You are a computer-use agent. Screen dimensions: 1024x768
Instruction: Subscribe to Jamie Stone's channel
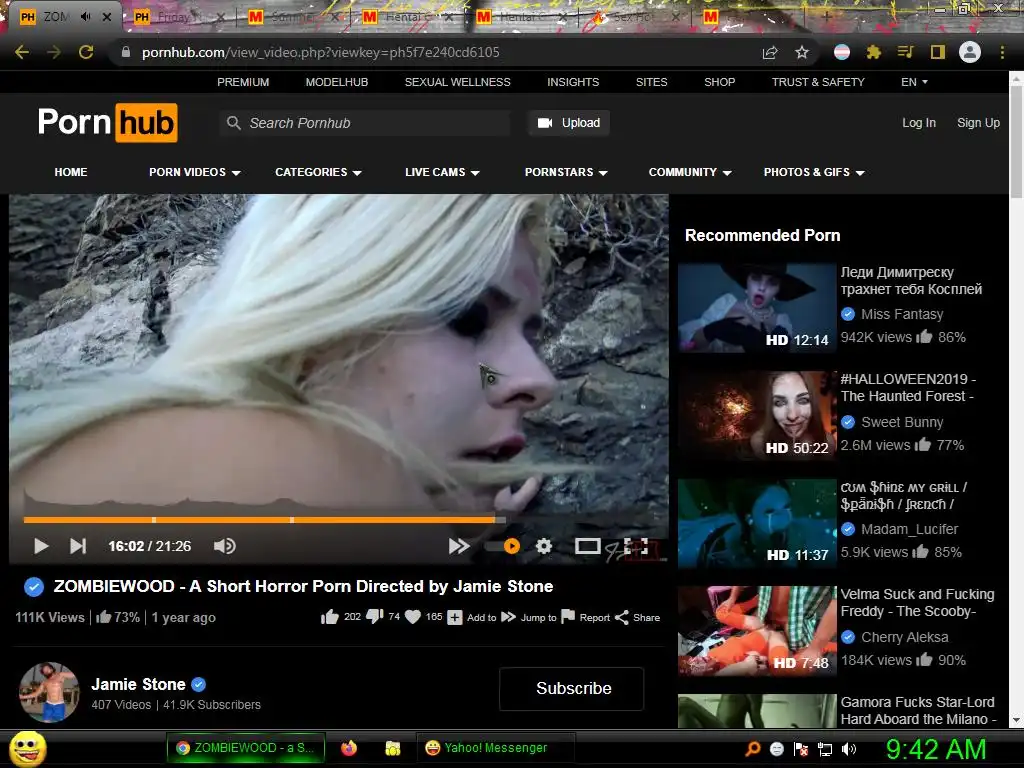pos(571,688)
